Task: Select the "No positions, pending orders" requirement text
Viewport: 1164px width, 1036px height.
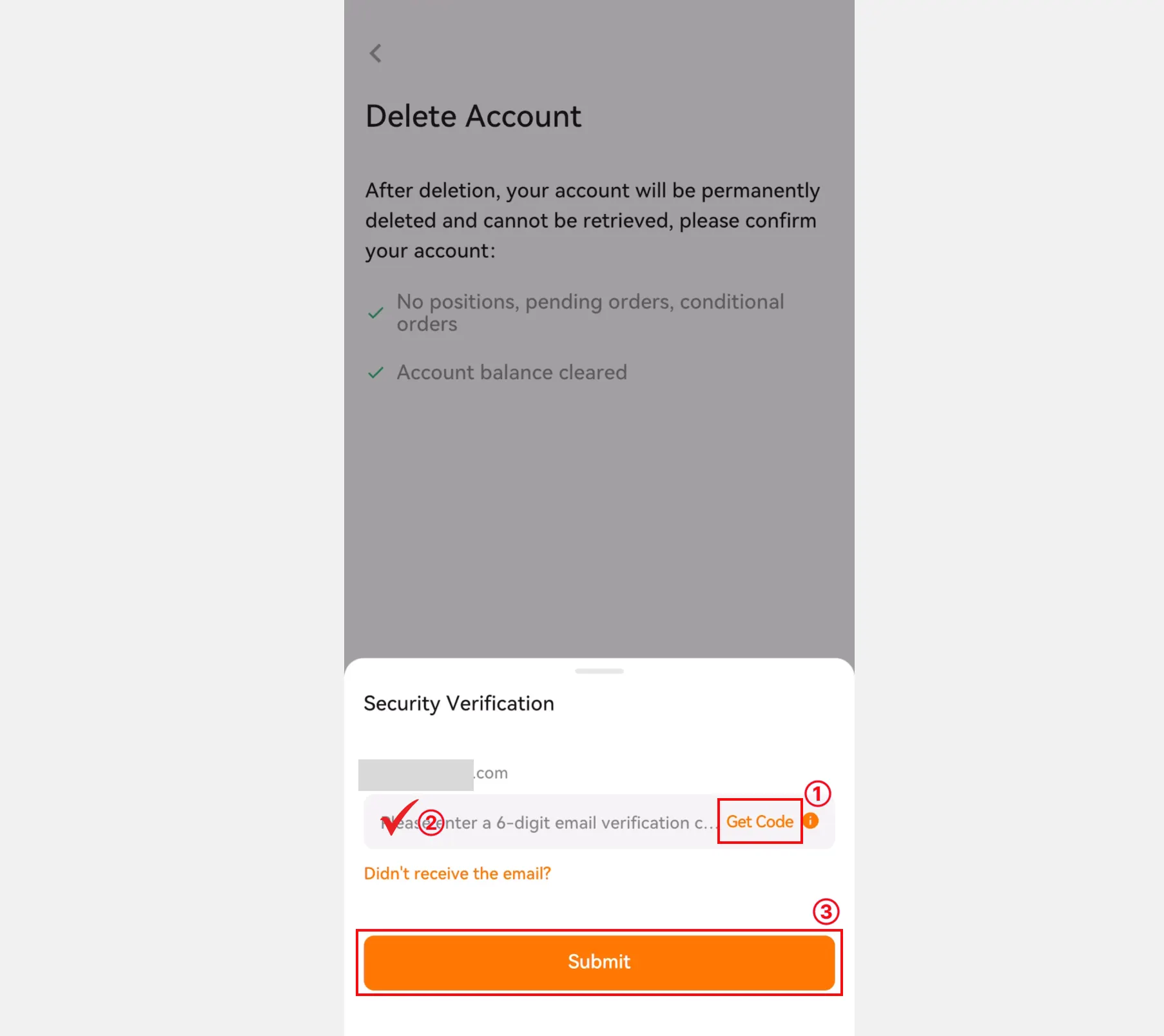Action: (590, 313)
